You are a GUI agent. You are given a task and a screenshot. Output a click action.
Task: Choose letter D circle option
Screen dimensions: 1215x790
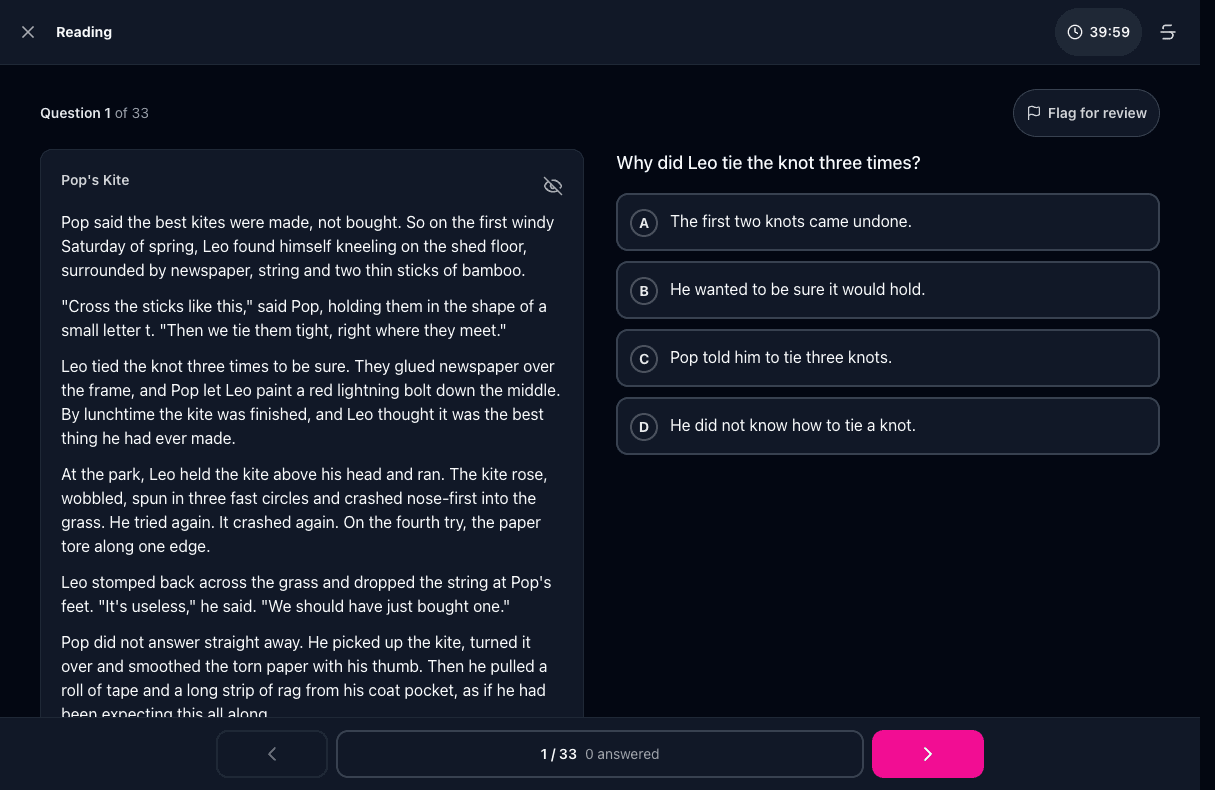(x=644, y=427)
